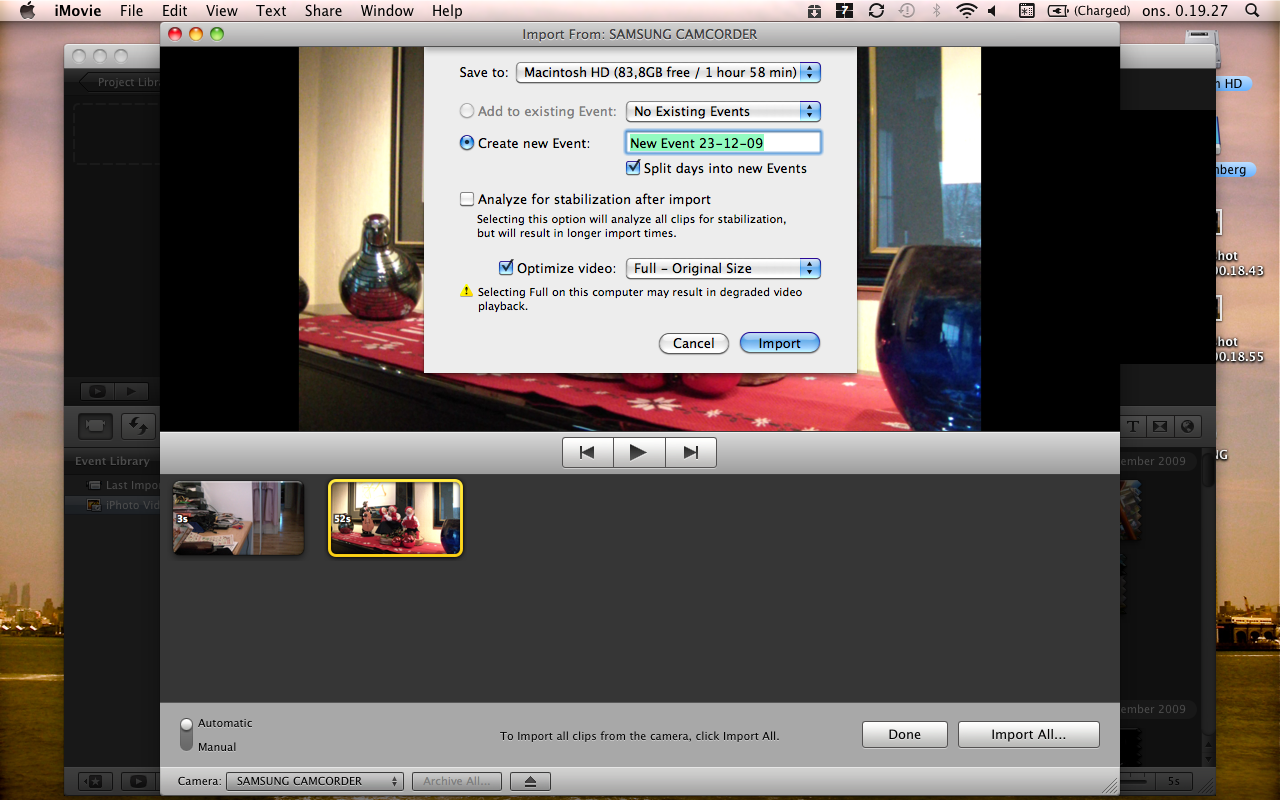Image resolution: width=1280 pixels, height=800 pixels.
Task: Toggle the Automatic/Manual import switch
Action: [x=186, y=735]
